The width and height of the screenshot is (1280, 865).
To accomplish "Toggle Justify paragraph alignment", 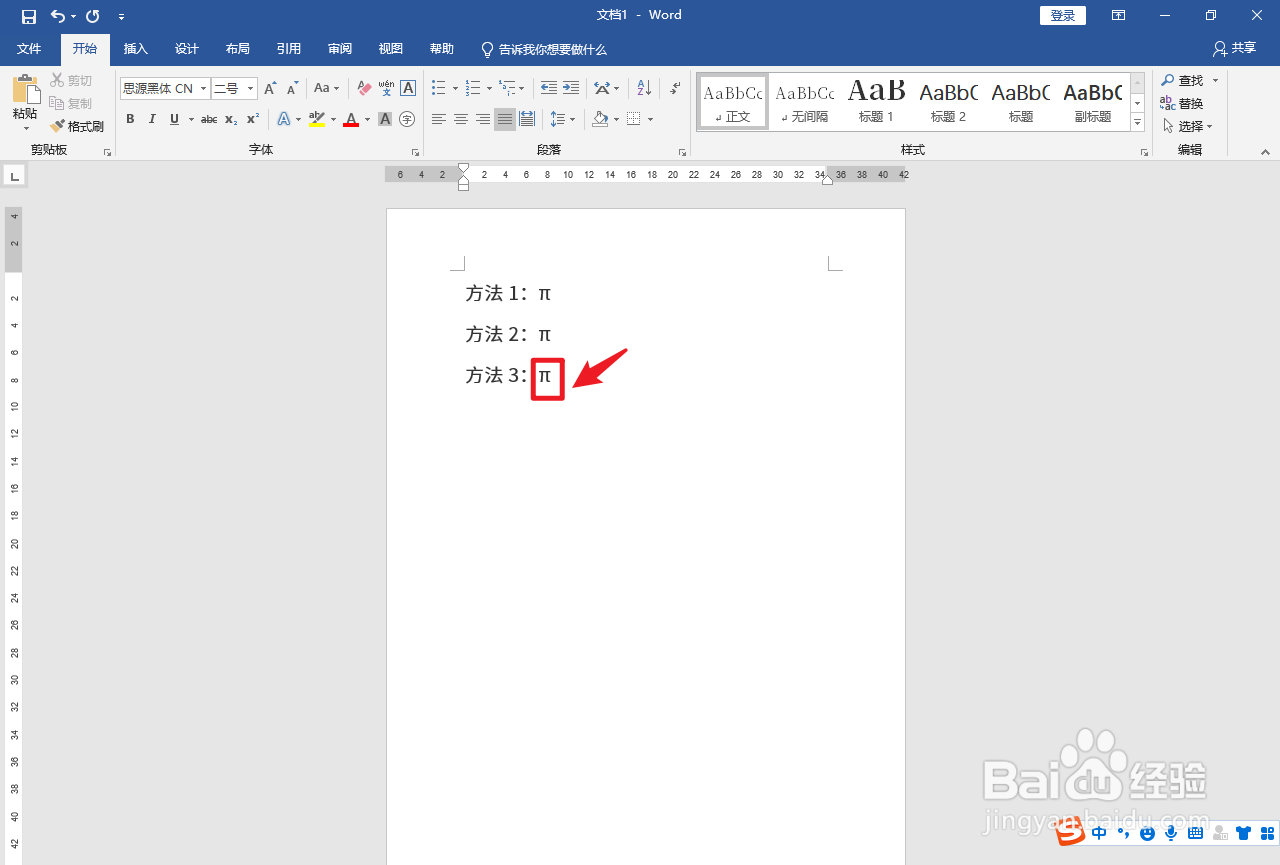I will coord(505,119).
